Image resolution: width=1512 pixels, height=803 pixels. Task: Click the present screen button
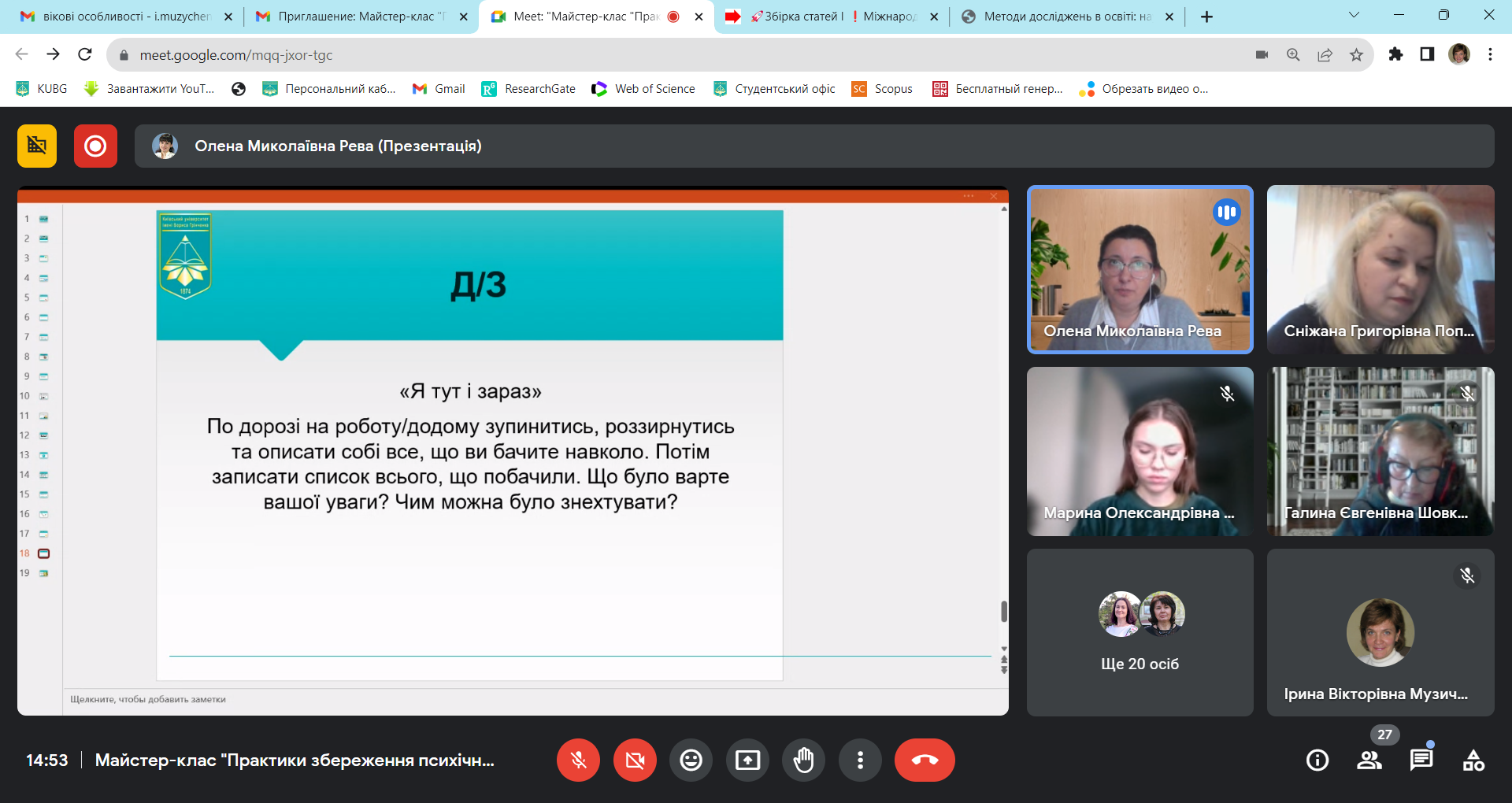click(747, 760)
